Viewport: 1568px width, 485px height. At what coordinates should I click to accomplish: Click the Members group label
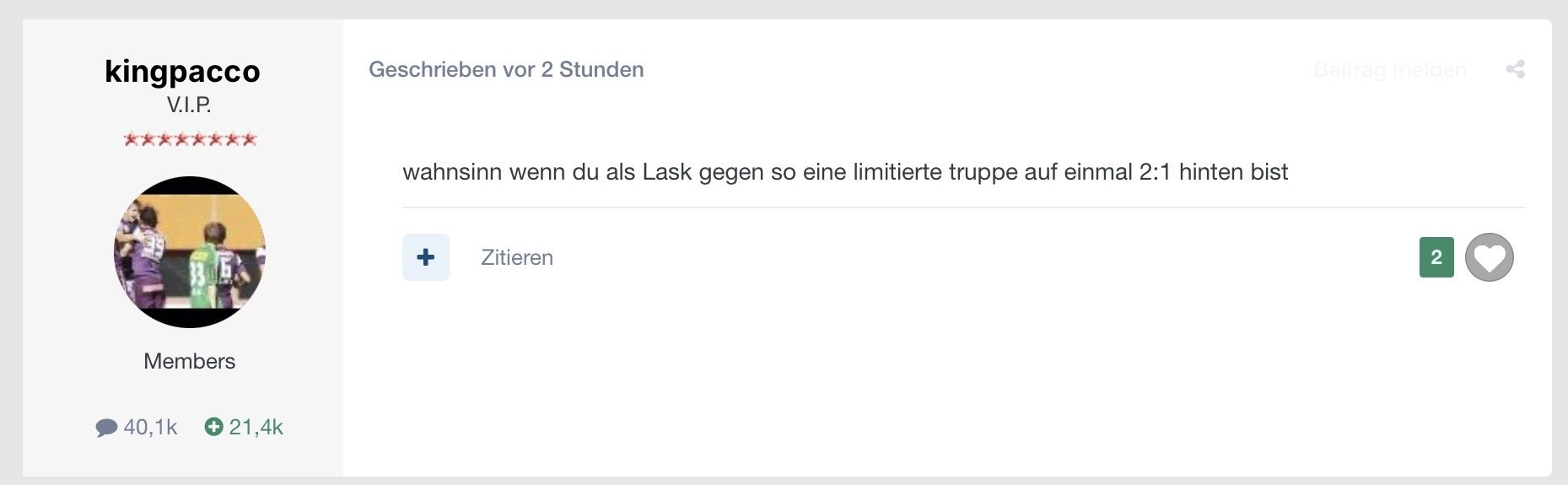pos(189,361)
